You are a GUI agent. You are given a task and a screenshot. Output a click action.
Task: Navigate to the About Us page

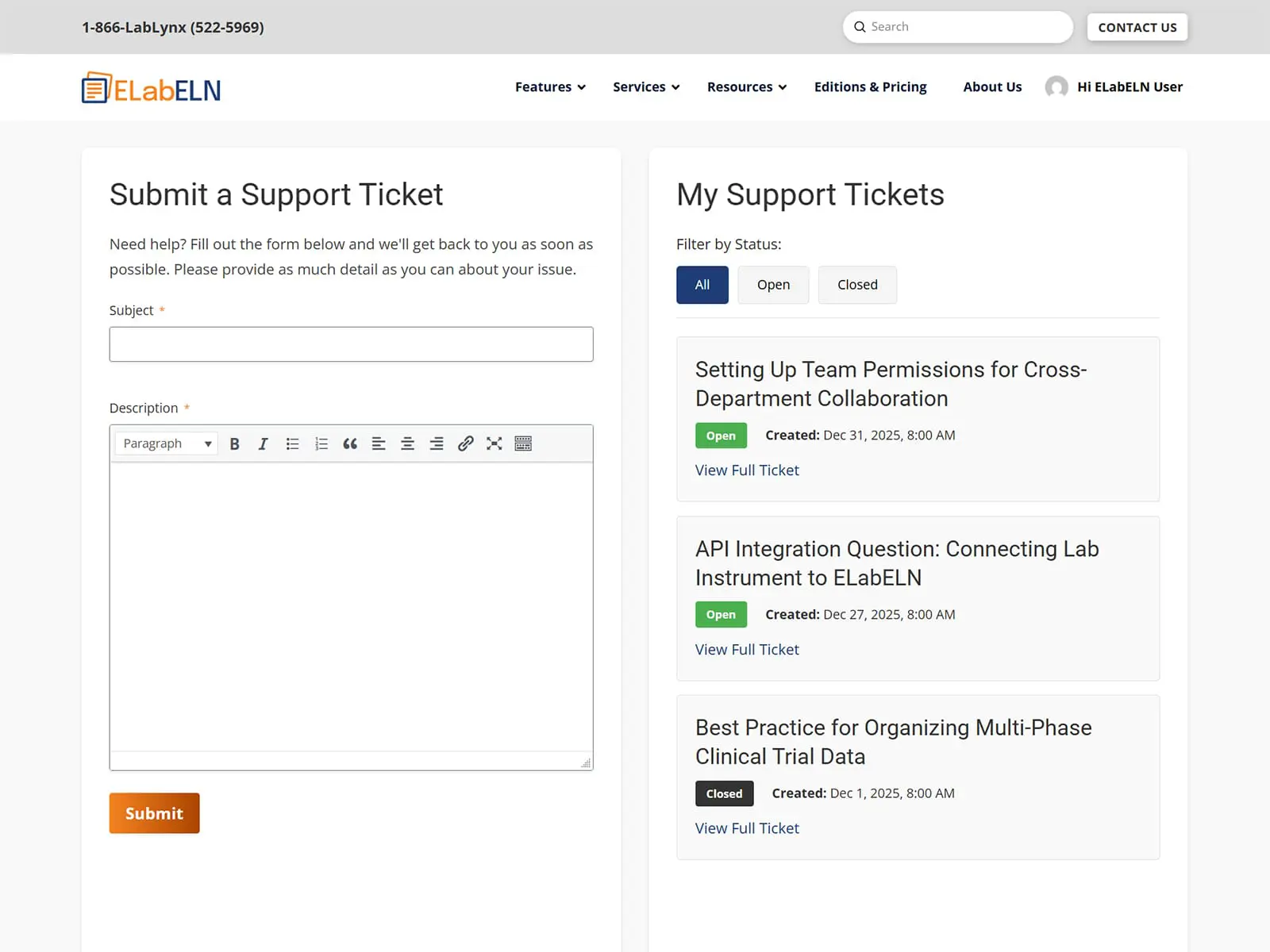[992, 86]
